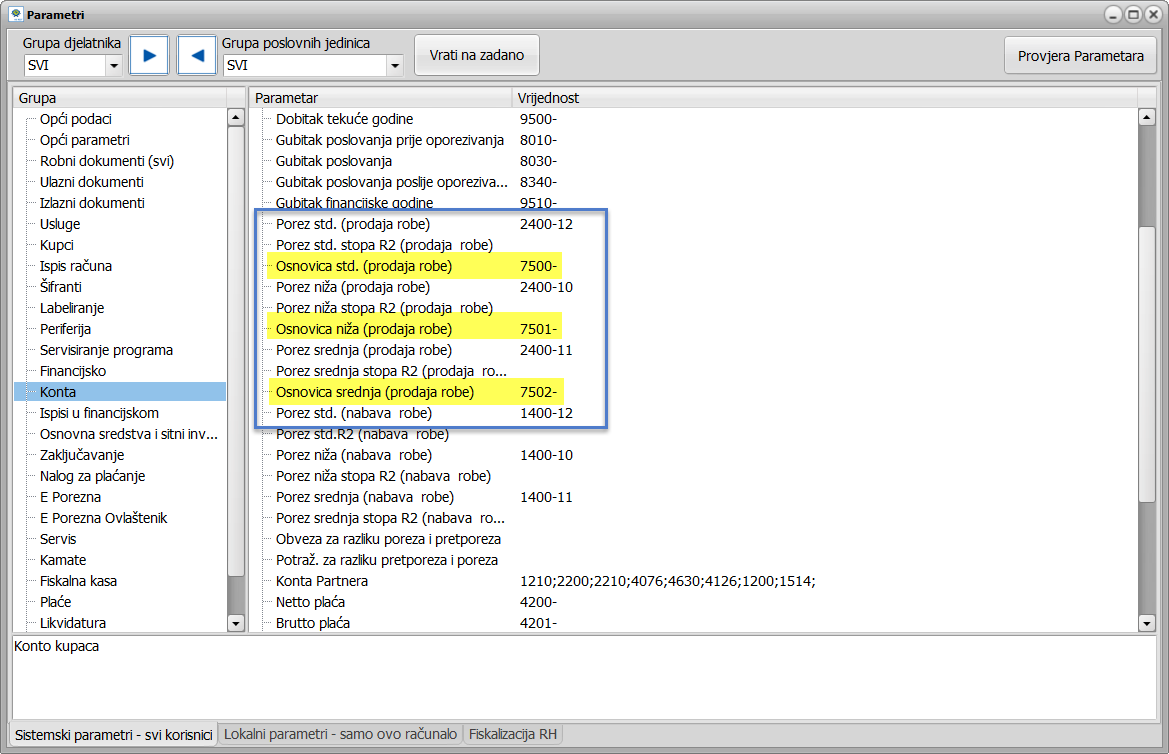Open the Fiskalizacija RH tab
Image resolution: width=1169 pixels, height=754 pixels.
[x=513, y=734]
